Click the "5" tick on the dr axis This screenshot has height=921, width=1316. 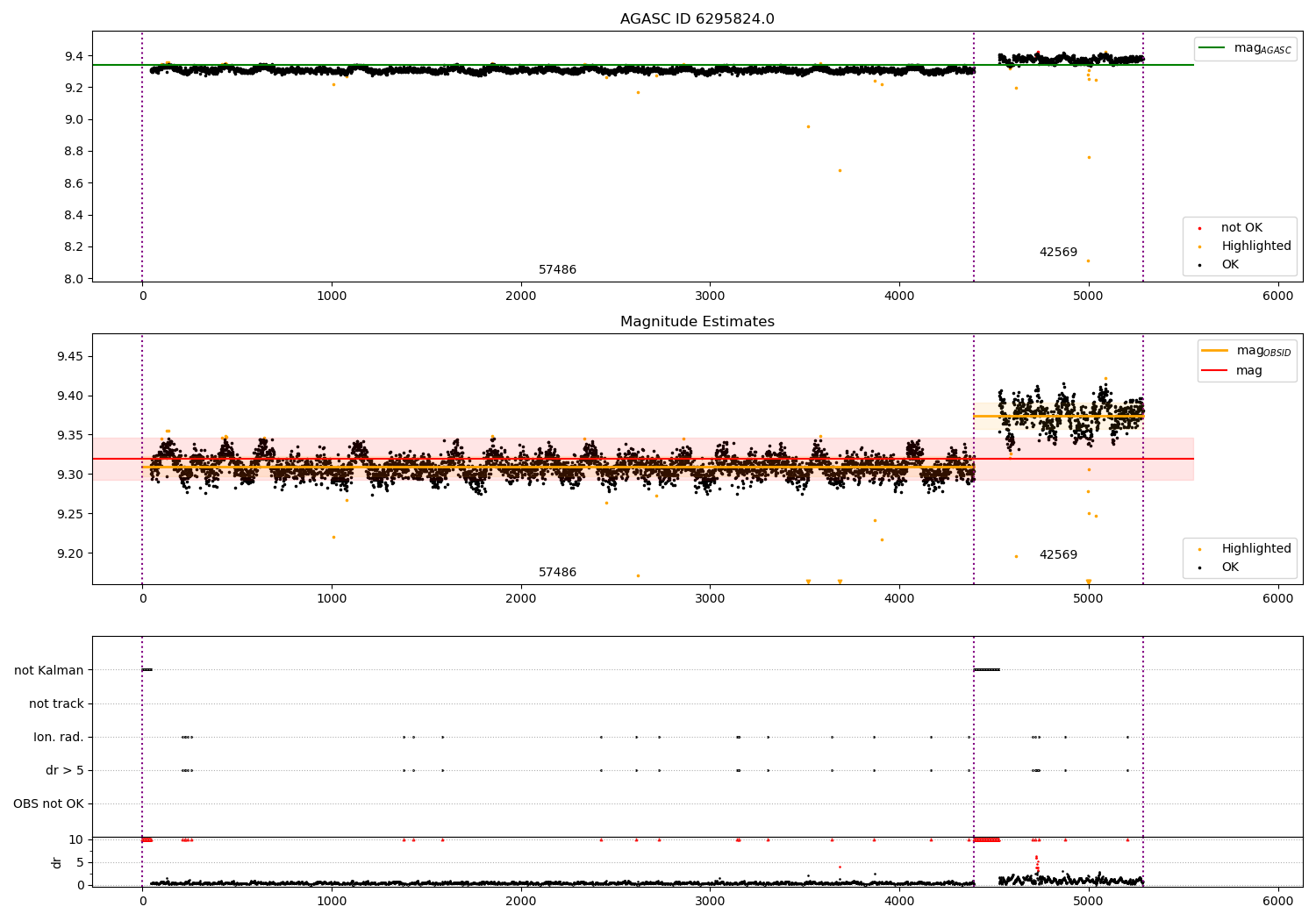click(x=81, y=863)
